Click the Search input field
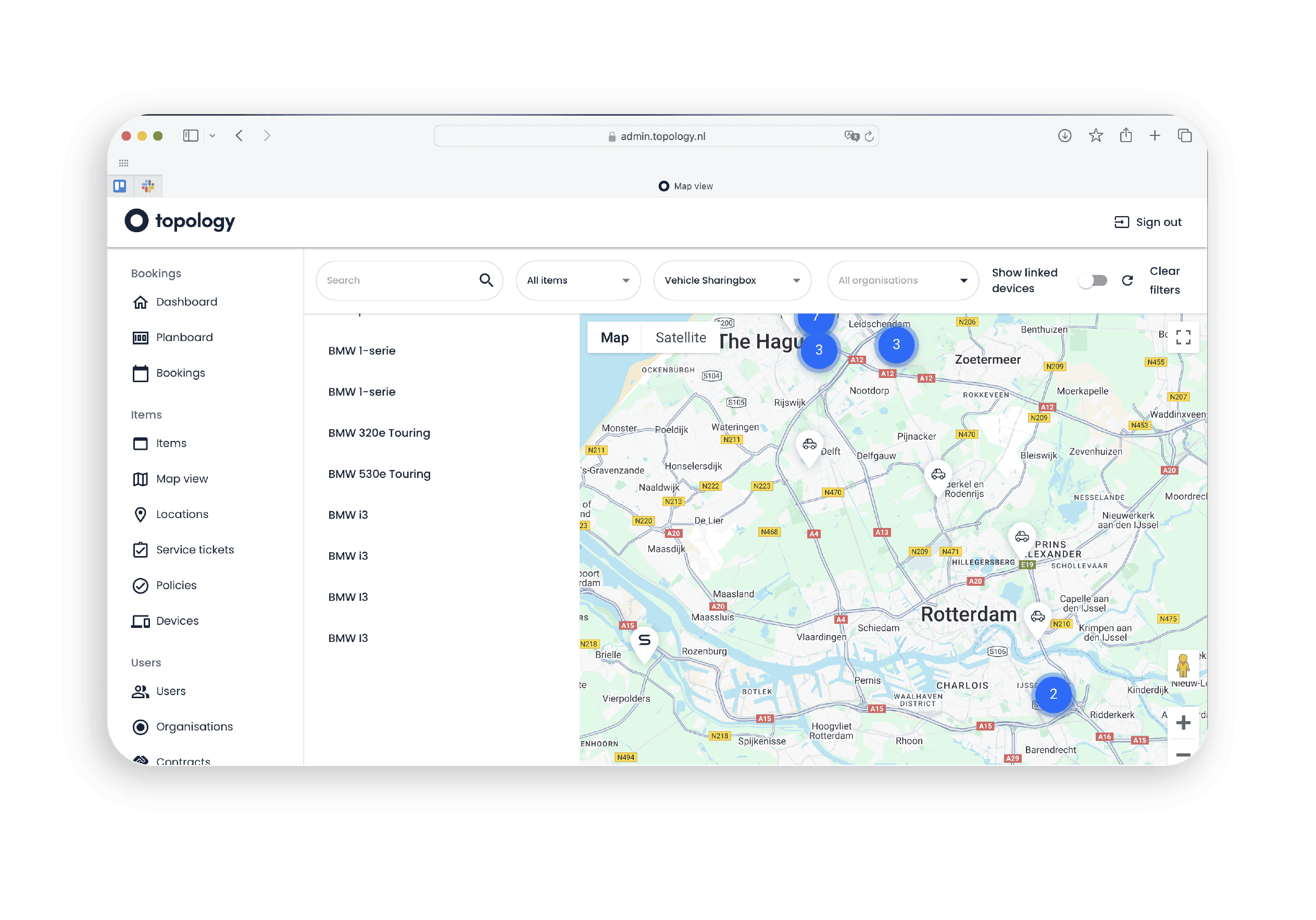This screenshot has height=920, width=1316. pyautogui.click(x=398, y=280)
